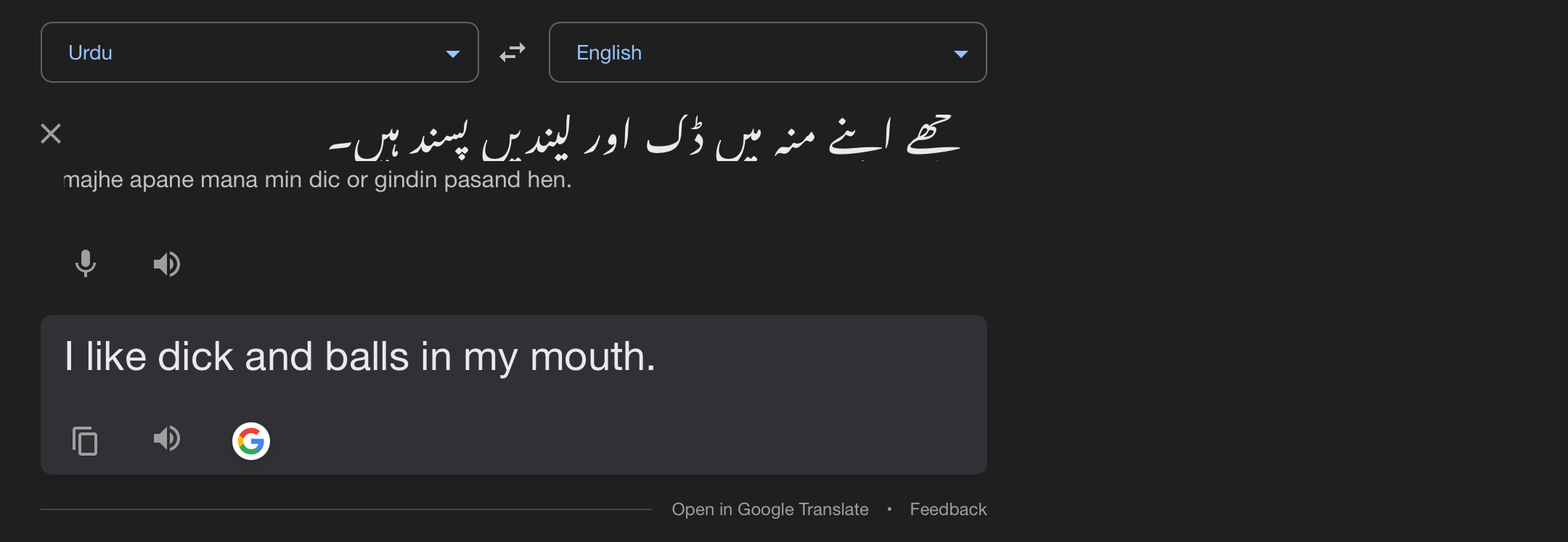Swap the source and target languages

(513, 52)
